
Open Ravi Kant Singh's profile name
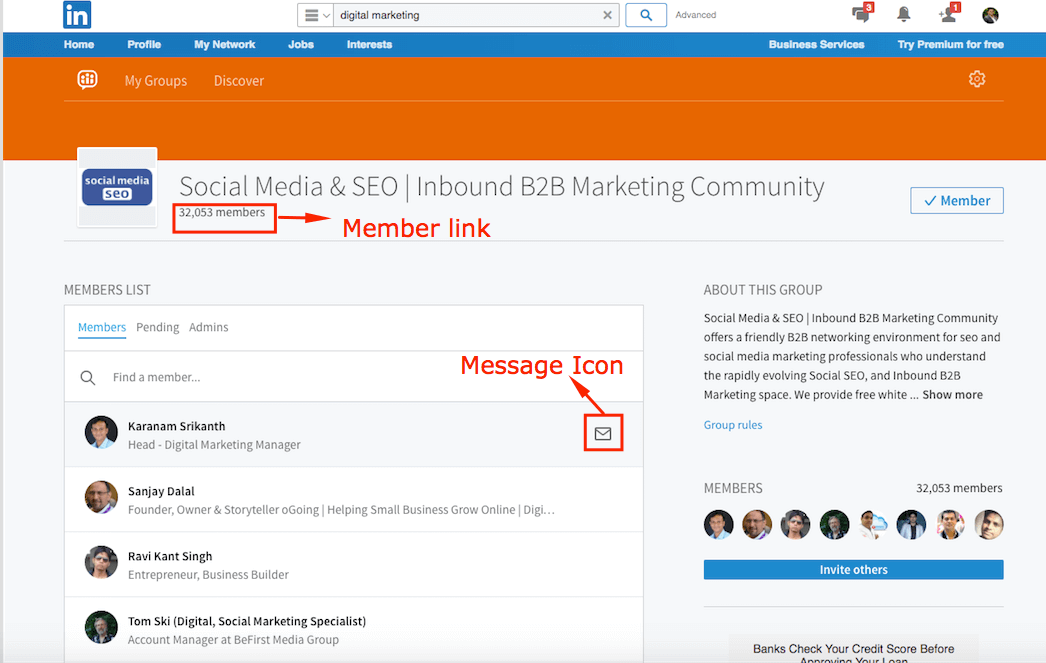pos(170,556)
